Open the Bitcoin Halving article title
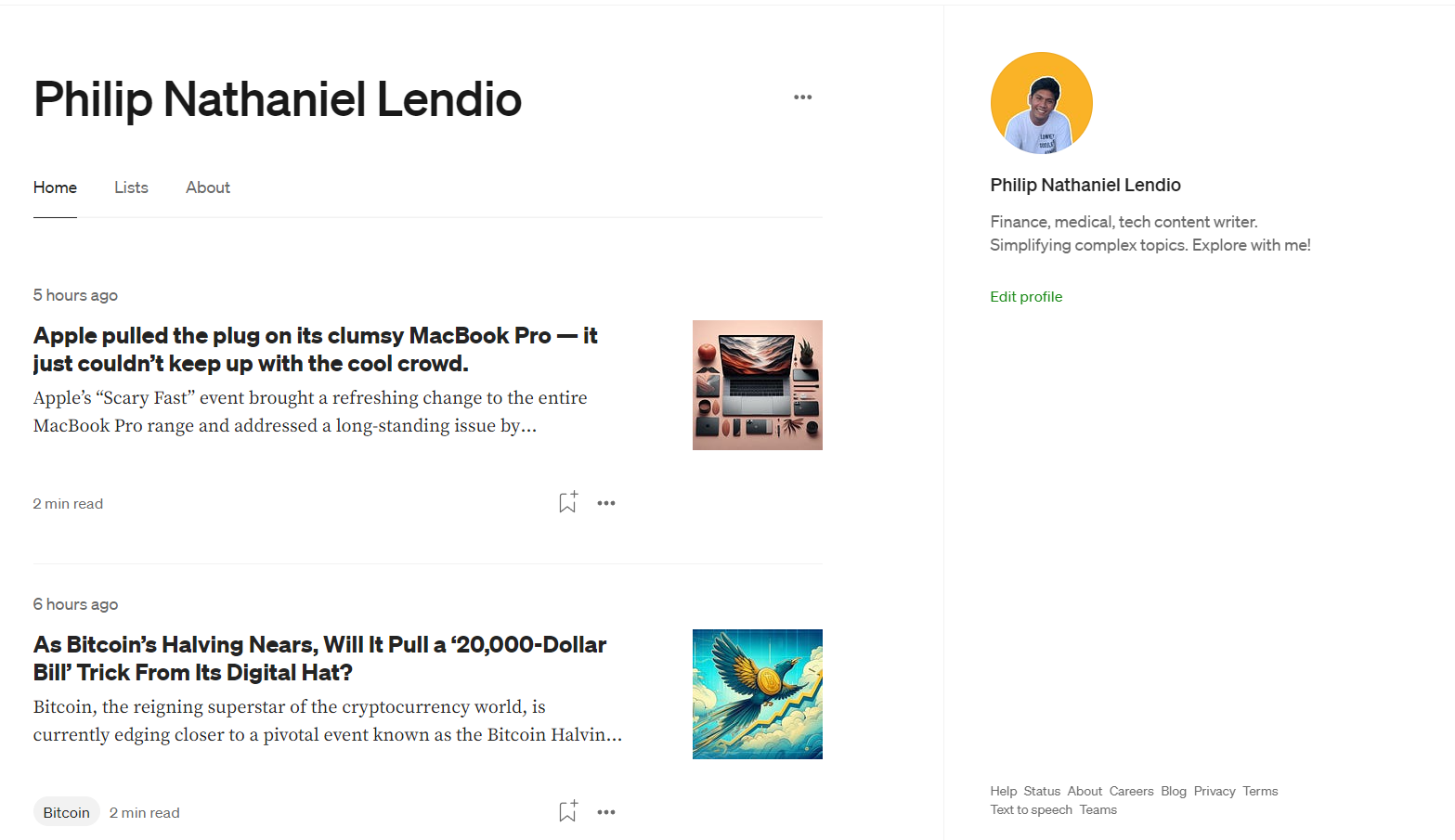Screen dimensions: 1455x840 click(x=319, y=658)
